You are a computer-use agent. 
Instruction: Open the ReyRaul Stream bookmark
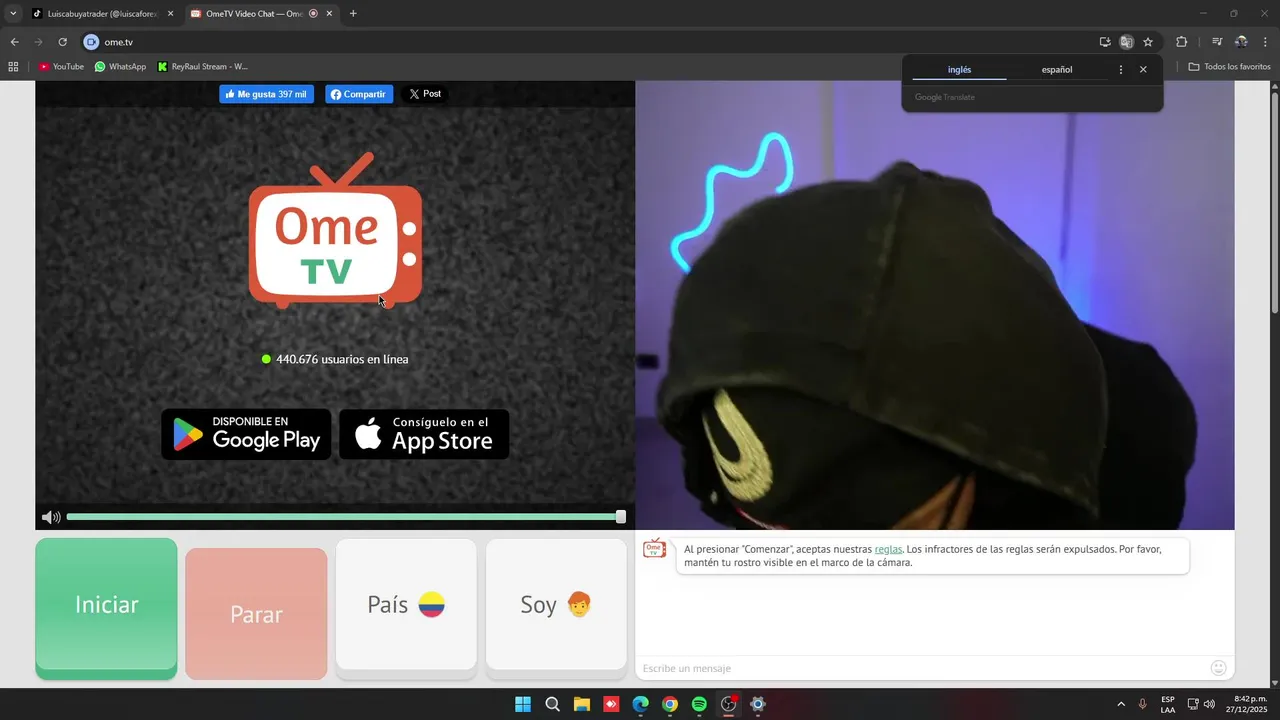[x=203, y=67]
